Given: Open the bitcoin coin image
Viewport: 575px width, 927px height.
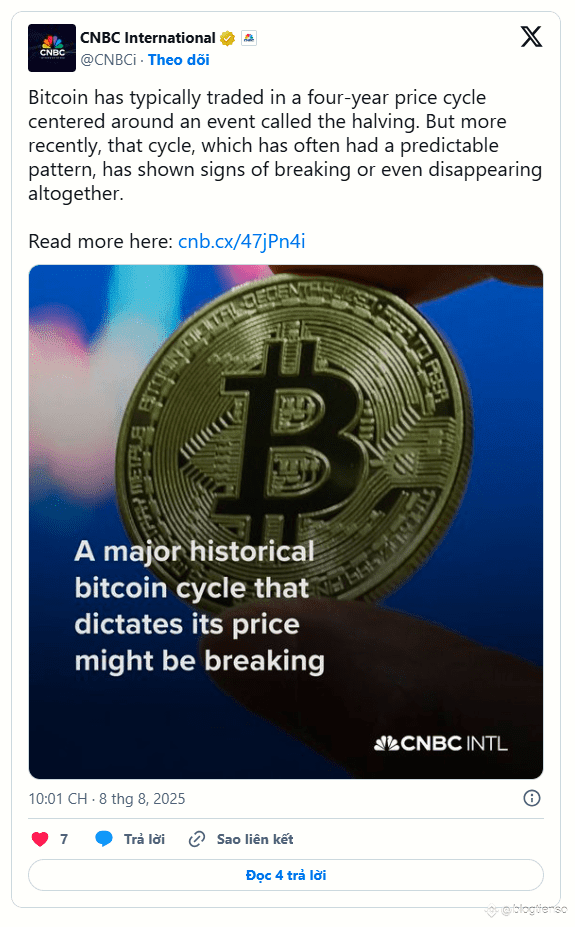Looking at the screenshot, I should pos(286,522).
